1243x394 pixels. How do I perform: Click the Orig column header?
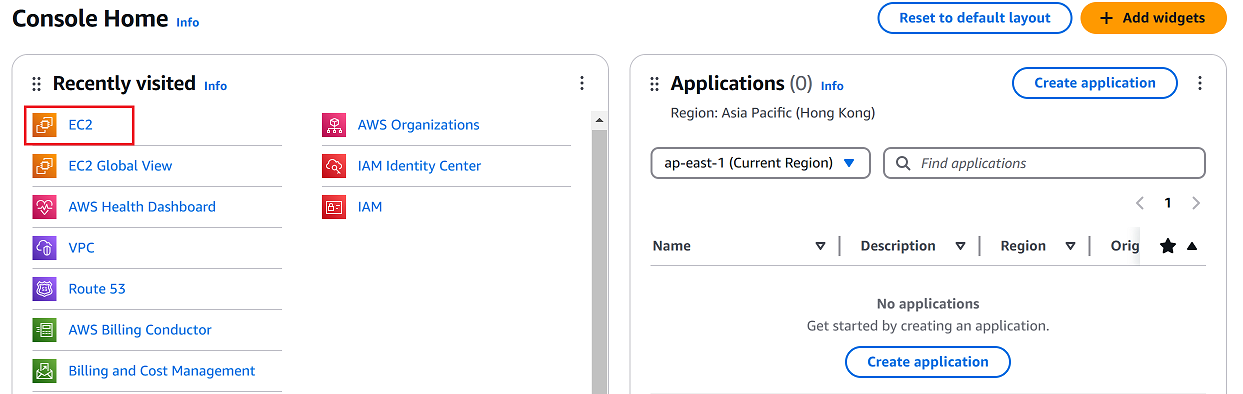[x=1125, y=246]
